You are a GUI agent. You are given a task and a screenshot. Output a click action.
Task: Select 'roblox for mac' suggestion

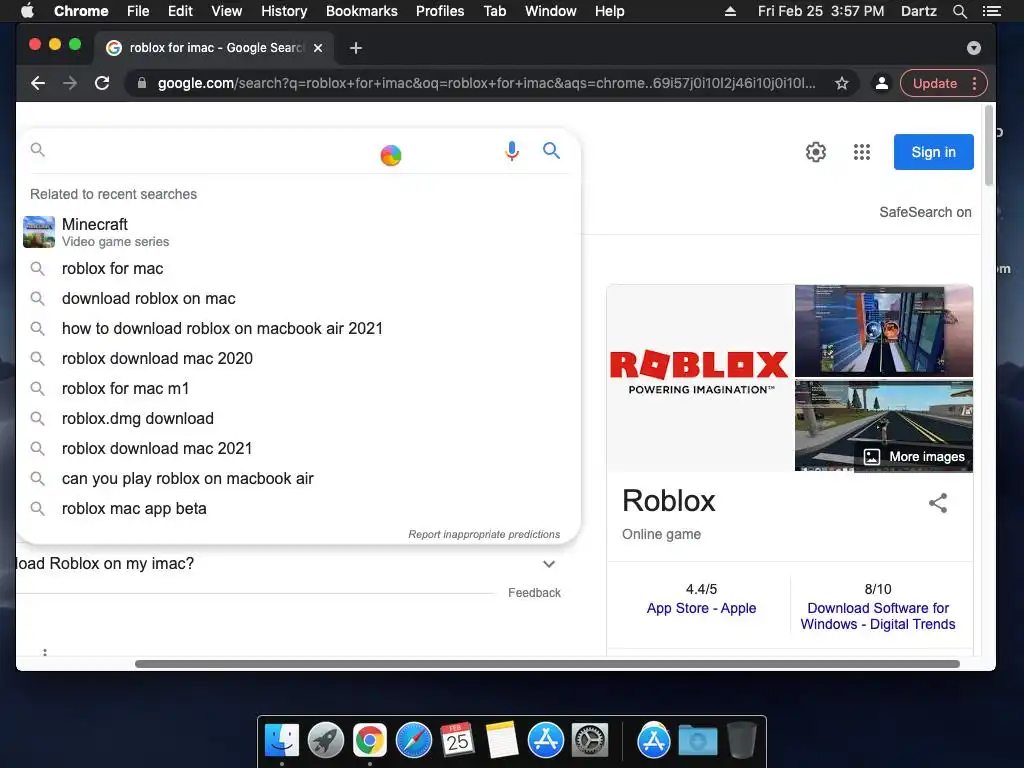tap(298, 268)
